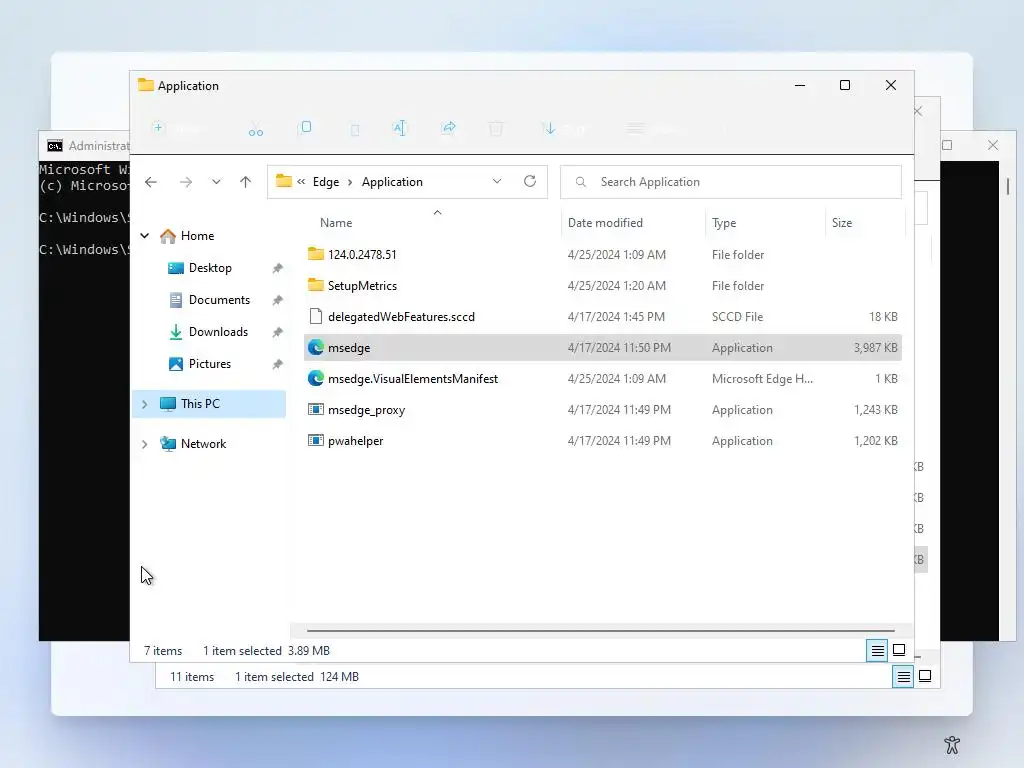The image size is (1024, 768).
Task: Select Downloads in the navigation pane
Action: [x=218, y=332]
